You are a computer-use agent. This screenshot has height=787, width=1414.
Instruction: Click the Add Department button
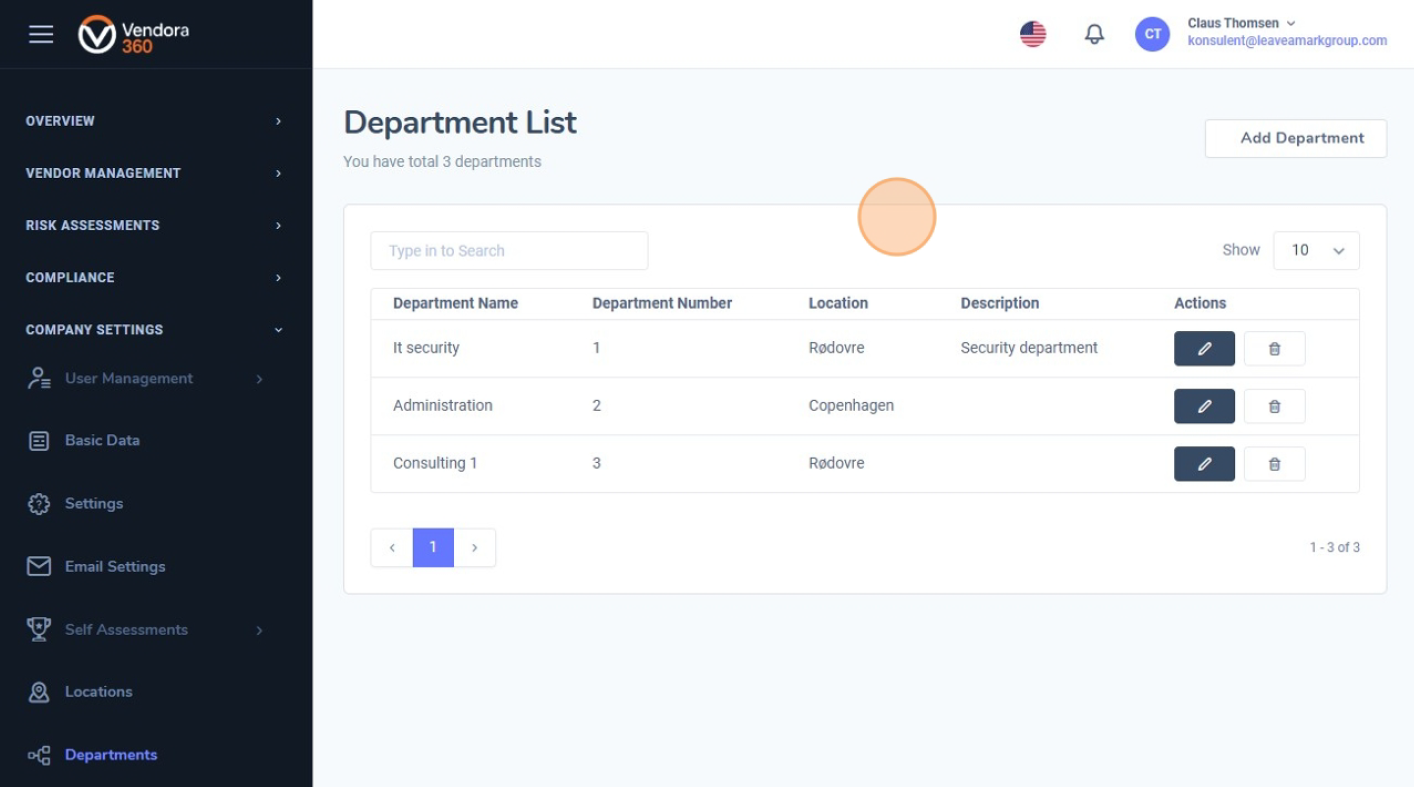pos(1295,139)
